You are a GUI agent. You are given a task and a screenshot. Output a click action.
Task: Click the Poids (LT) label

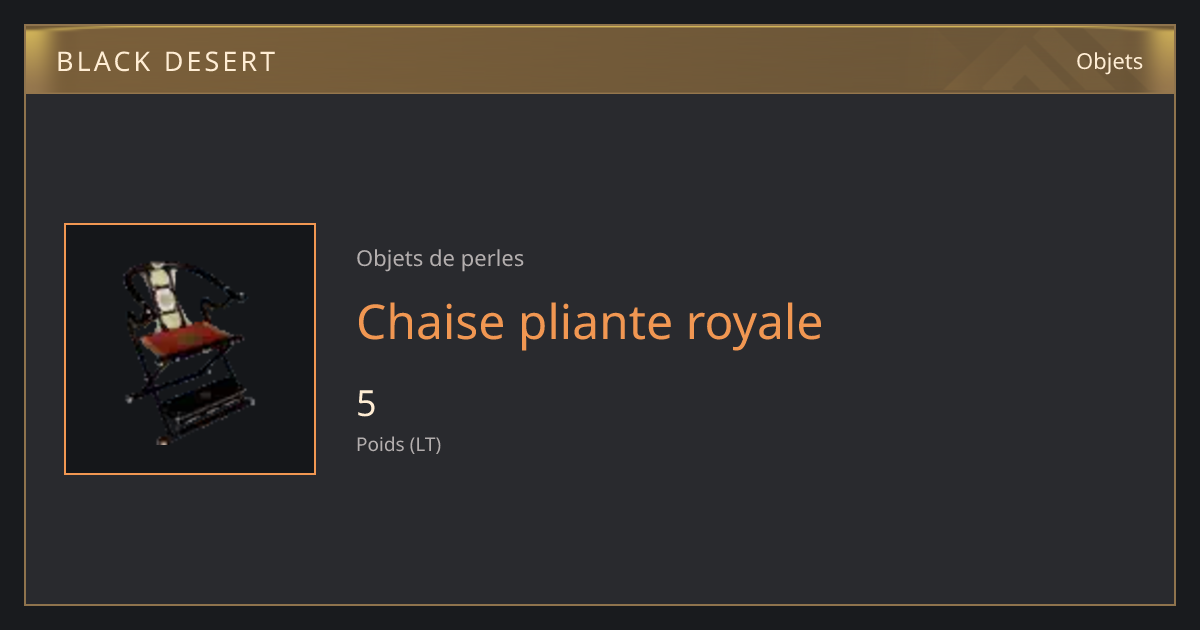(x=398, y=444)
